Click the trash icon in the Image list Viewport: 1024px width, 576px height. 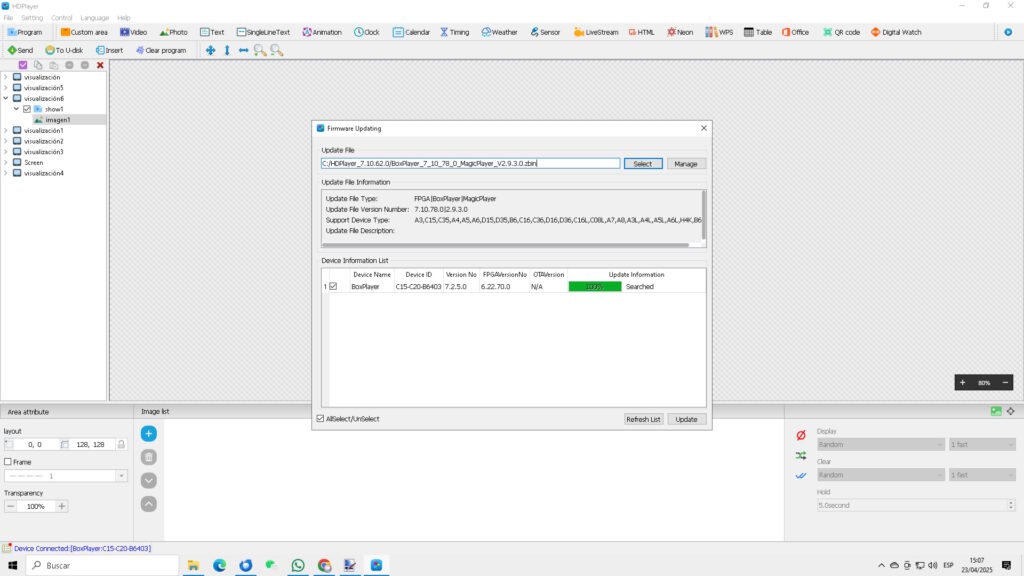tap(149, 457)
